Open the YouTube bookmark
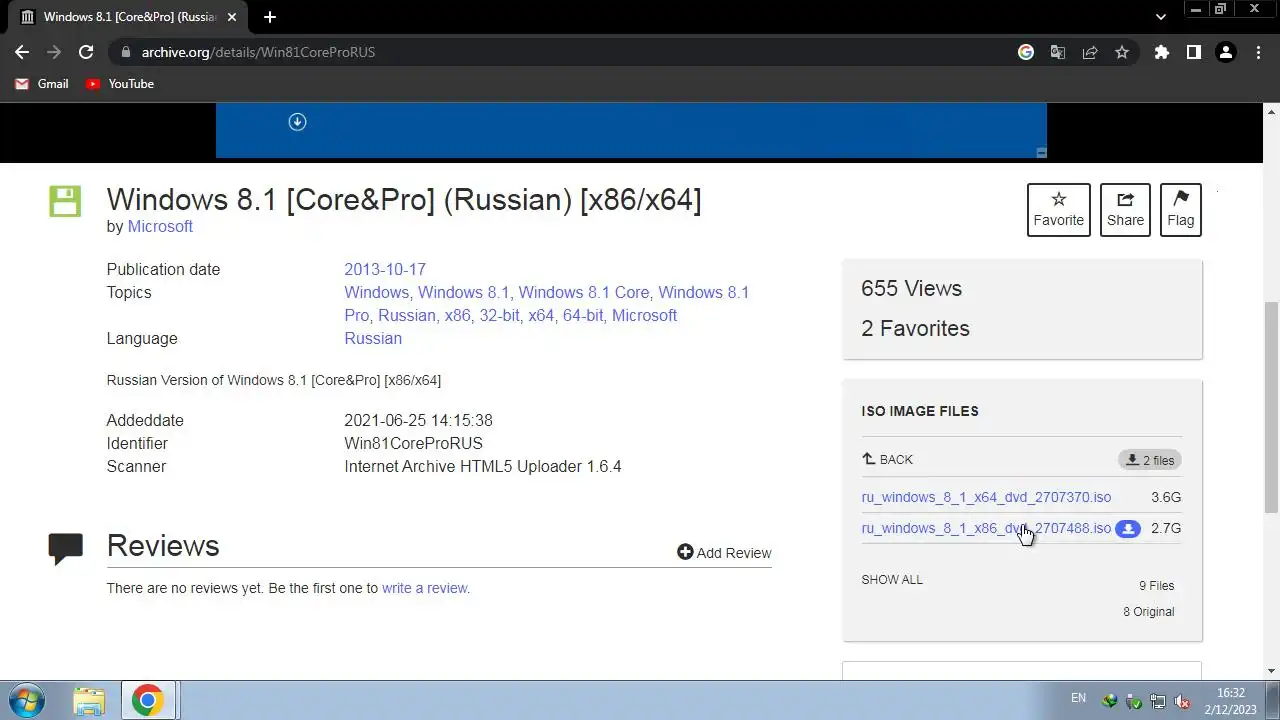The height and width of the screenshot is (720, 1280). click(120, 84)
